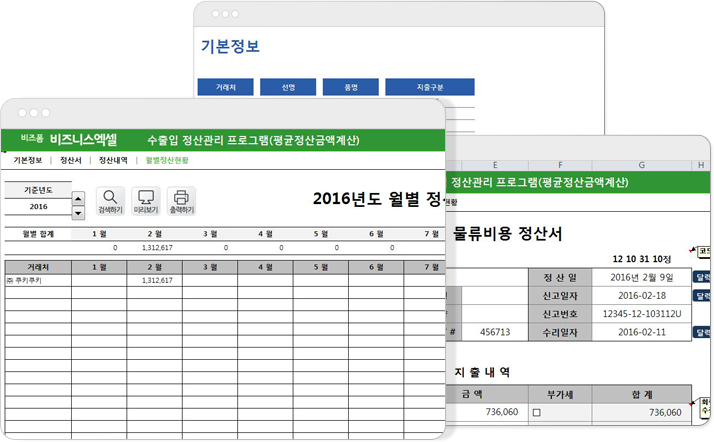Click the 거래처 table column header
This screenshot has height=442, width=714.
[x=38, y=267]
